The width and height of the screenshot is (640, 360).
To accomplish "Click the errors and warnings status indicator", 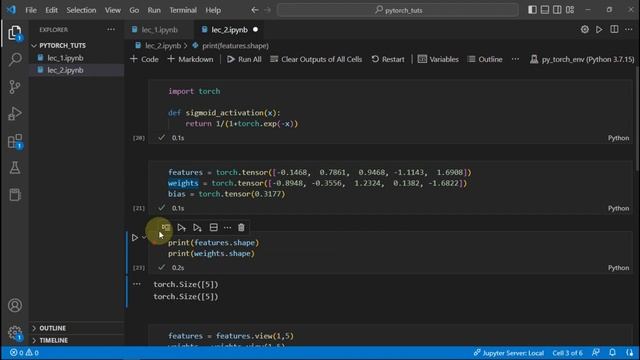I will coord(24,353).
